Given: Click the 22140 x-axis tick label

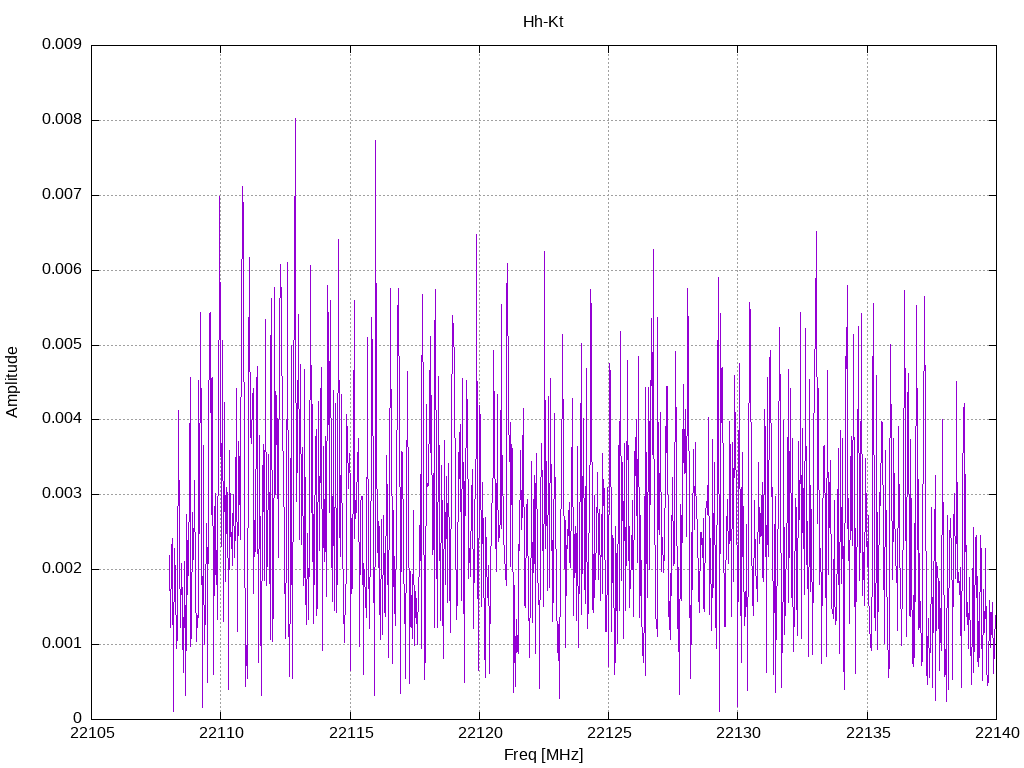Looking at the screenshot, I should coord(997,733).
